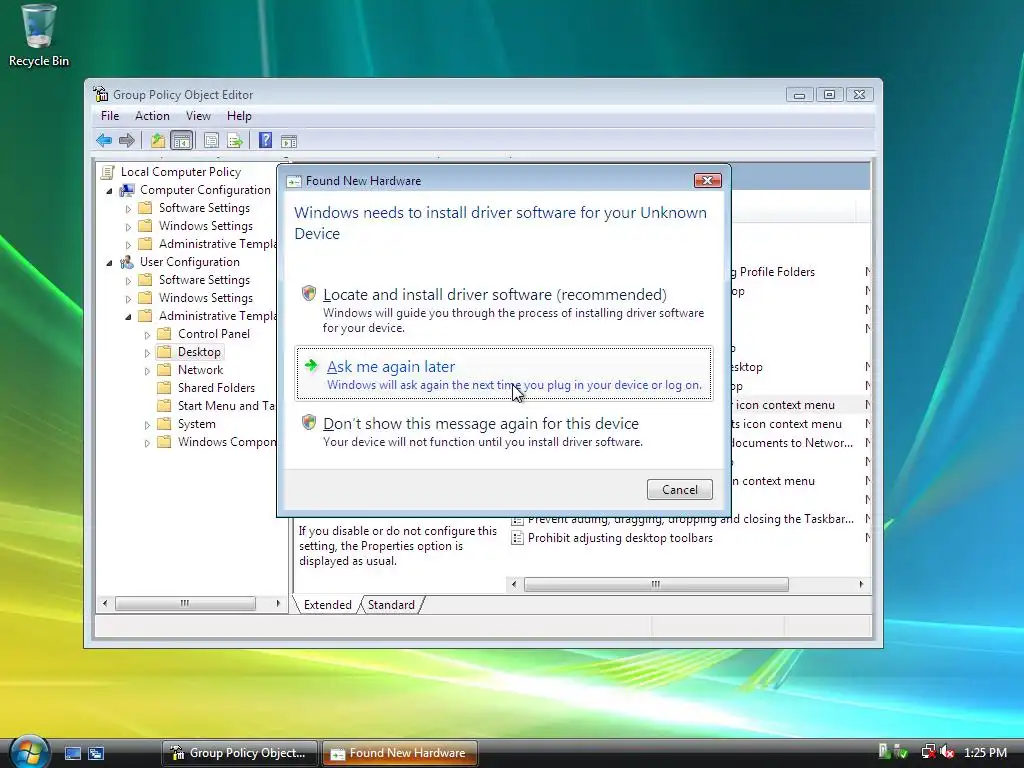Click the Switch between windows quick launch icon
Viewport: 1024px width, 768px height.
(96, 753)
